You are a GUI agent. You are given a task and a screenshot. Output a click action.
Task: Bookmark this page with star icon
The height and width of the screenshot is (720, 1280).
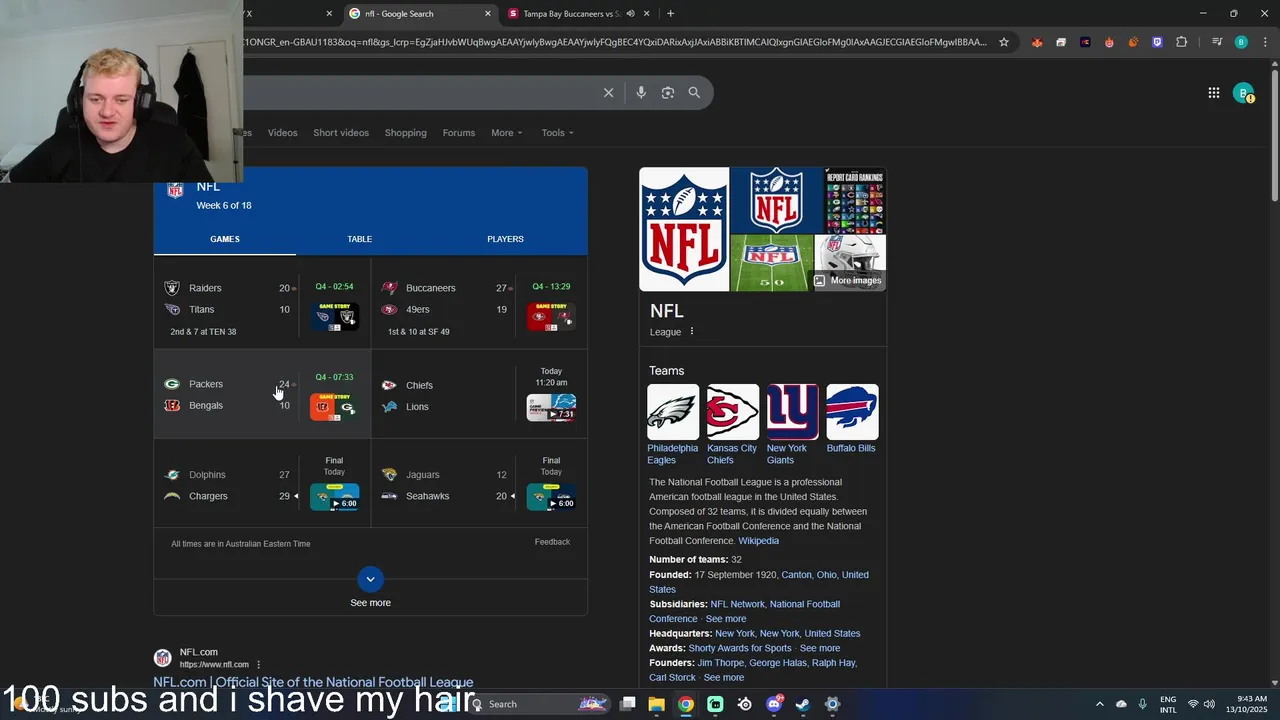click(1004, 42)
